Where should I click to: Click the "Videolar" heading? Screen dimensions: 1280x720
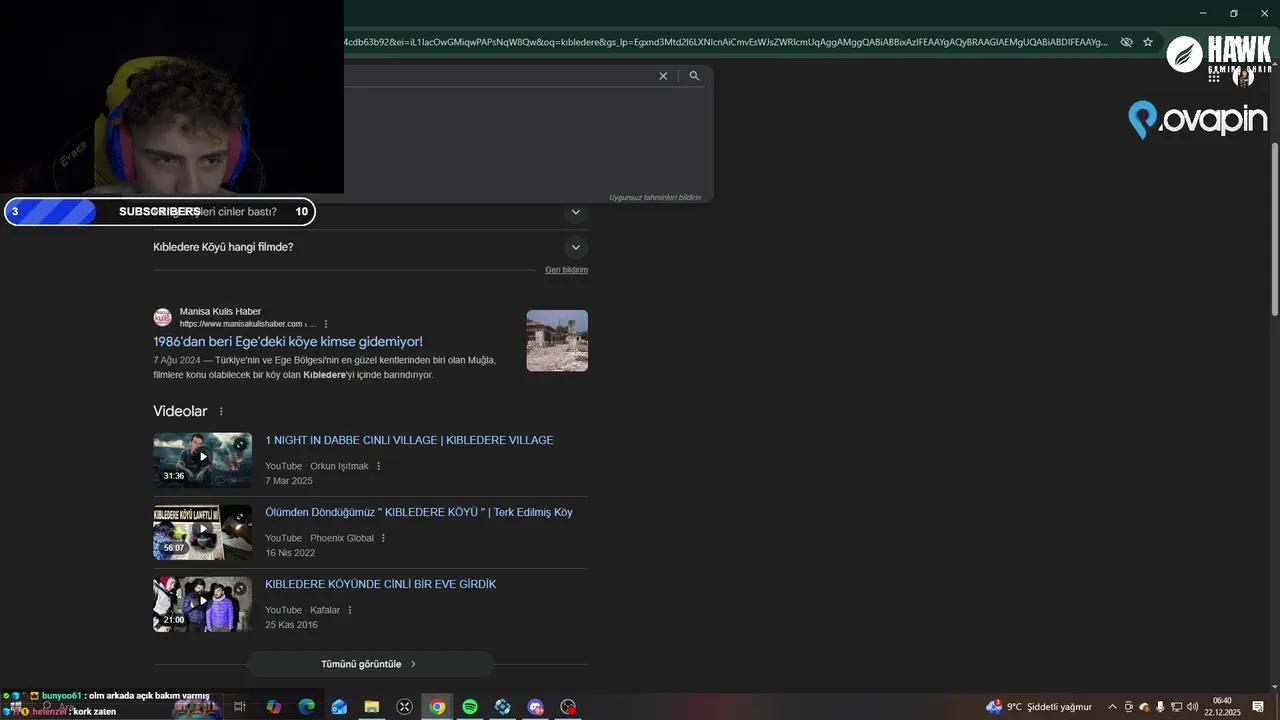(180, 411)
